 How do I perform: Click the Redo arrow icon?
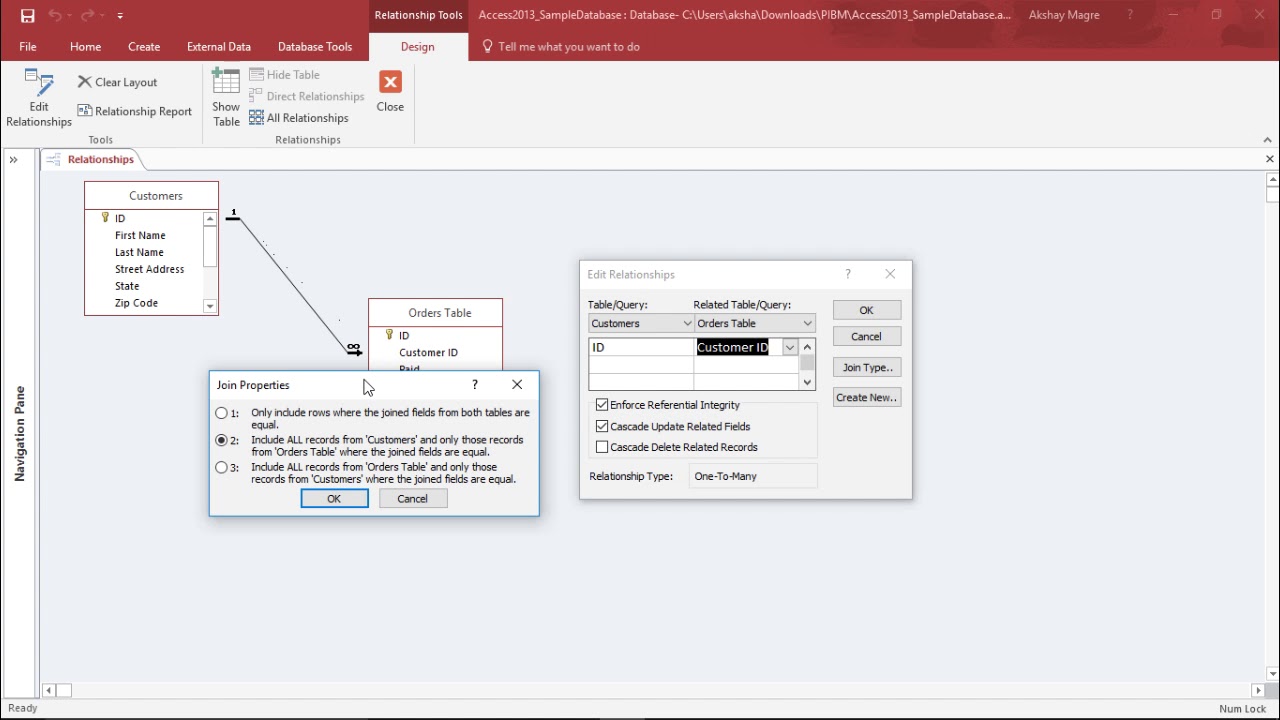88,15
